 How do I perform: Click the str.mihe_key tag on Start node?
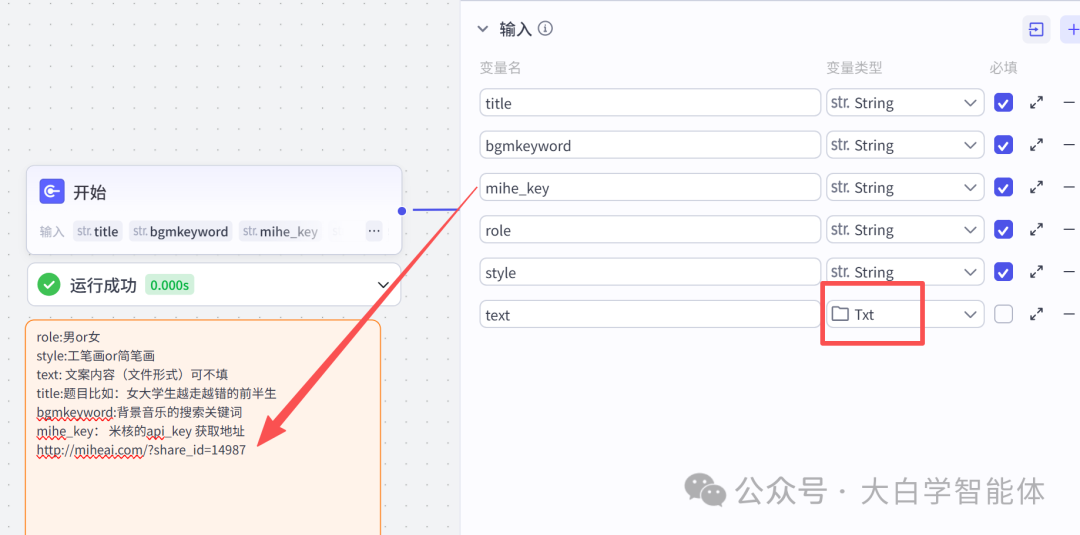click(281, 231)
